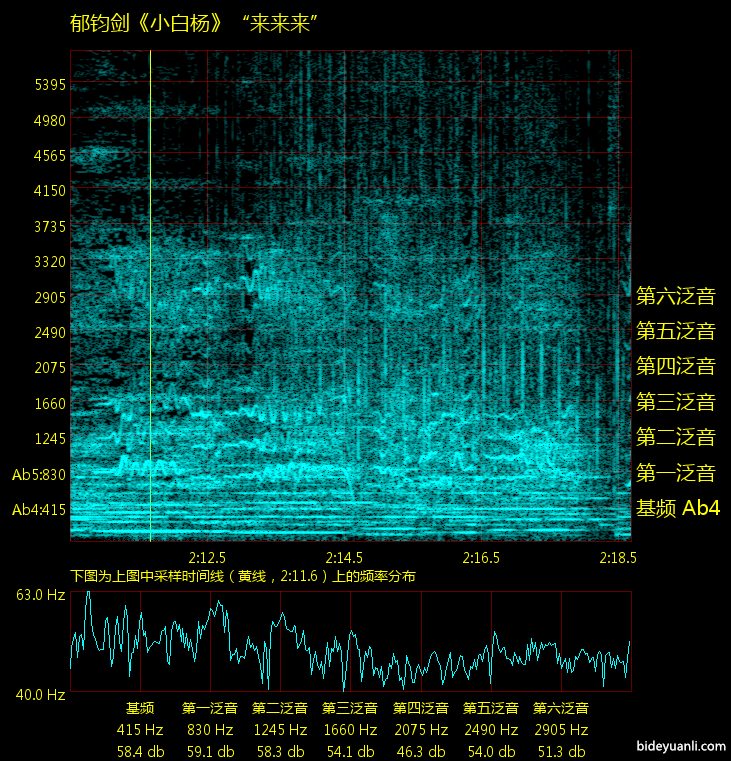The image size is (731, 761).
Task: Click the 59.1 db reading in bottom table
Action: click(x=210, y=751)
